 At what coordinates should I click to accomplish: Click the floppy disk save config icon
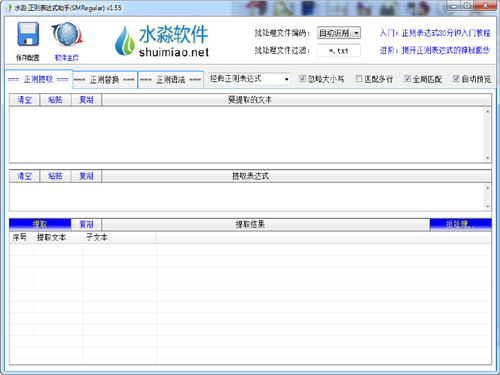click(x=28, y=34)
